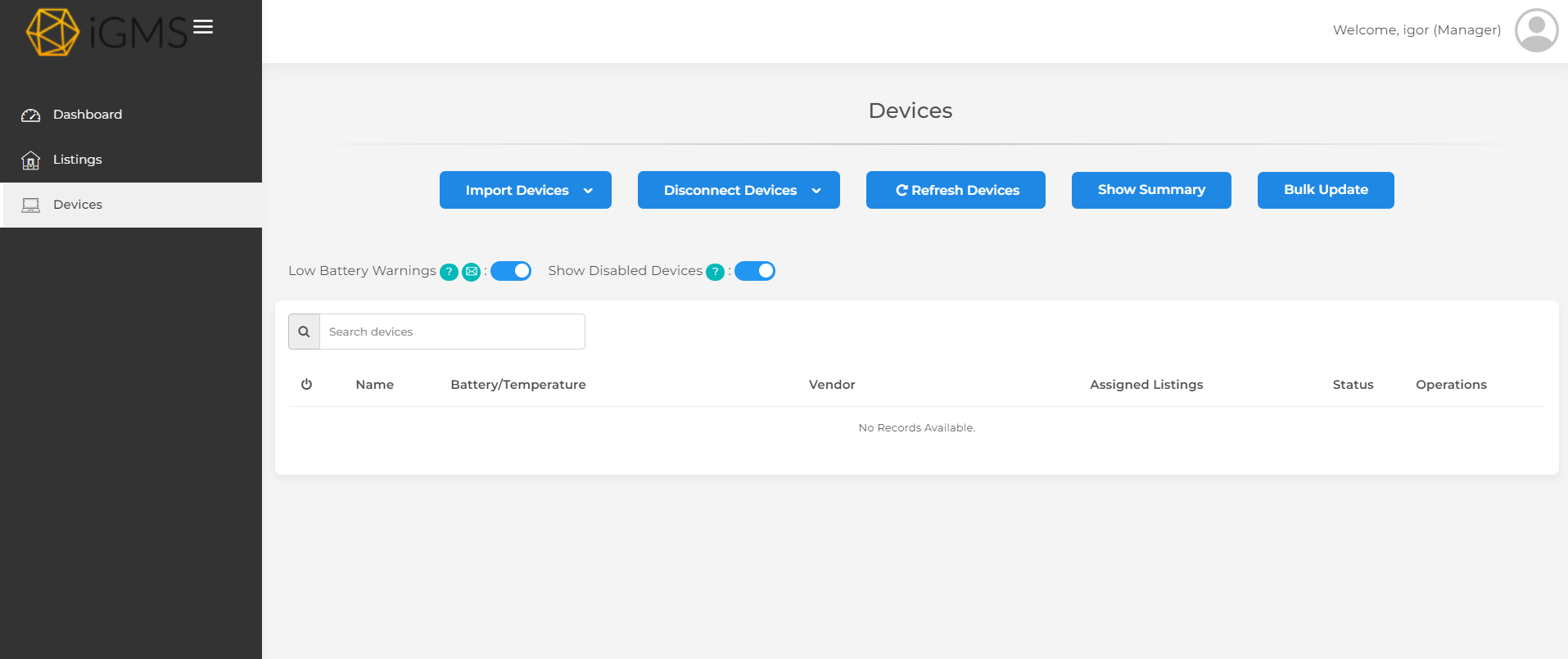Click the power icon column header
1568x659 pixels.
point(306,384)
